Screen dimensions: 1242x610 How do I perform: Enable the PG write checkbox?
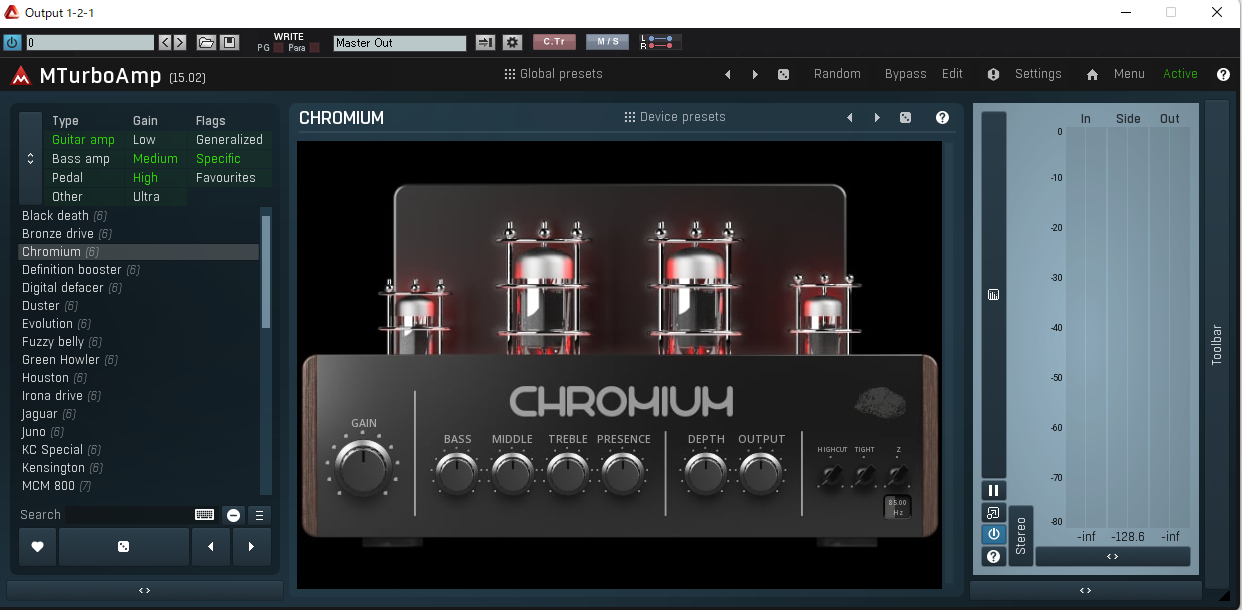click(277, 48)
